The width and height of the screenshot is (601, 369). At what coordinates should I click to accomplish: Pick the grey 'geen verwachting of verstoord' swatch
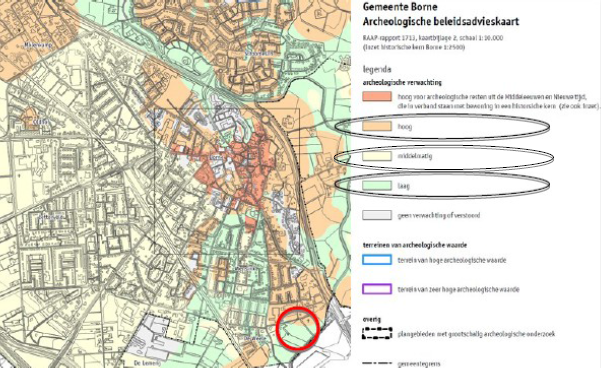pyautogui.click(x=377, y=215)
